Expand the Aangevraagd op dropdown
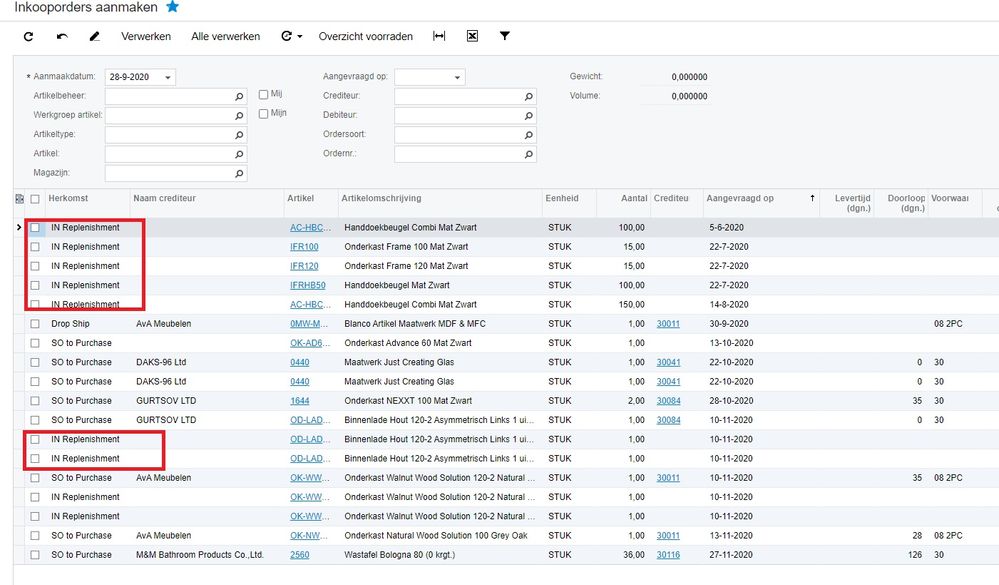This screenshot has height=585, width=999. (457, 78)
